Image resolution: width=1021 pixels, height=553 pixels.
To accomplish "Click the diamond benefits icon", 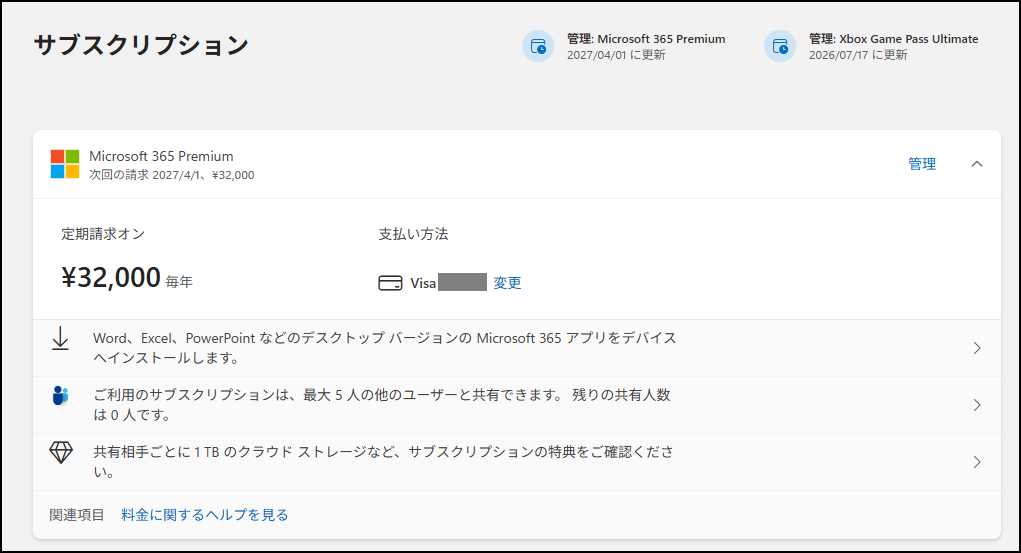I will click(x=61, y=452).
